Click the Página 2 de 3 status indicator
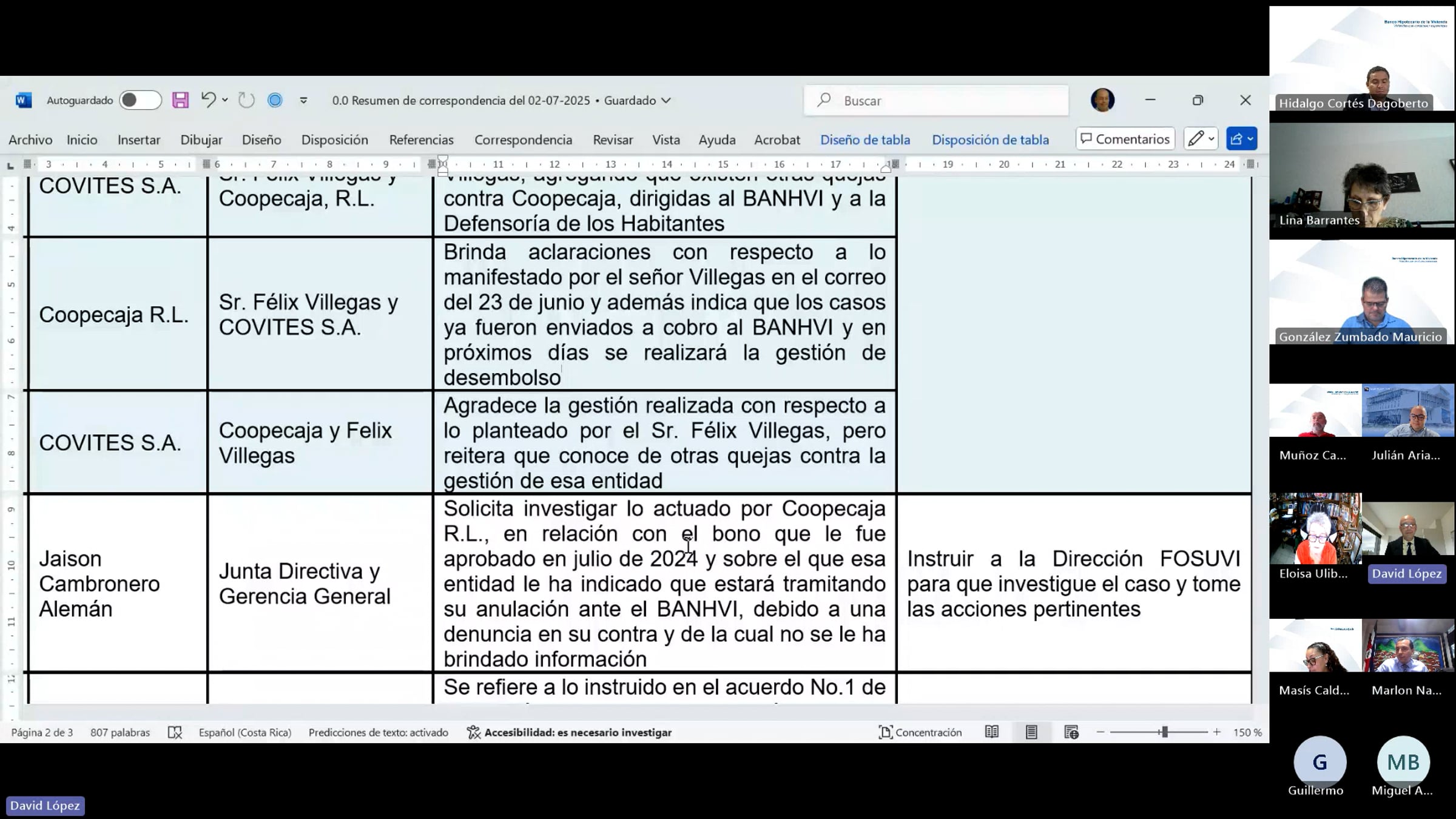The image size is (1456, 819). click(42, 732)
